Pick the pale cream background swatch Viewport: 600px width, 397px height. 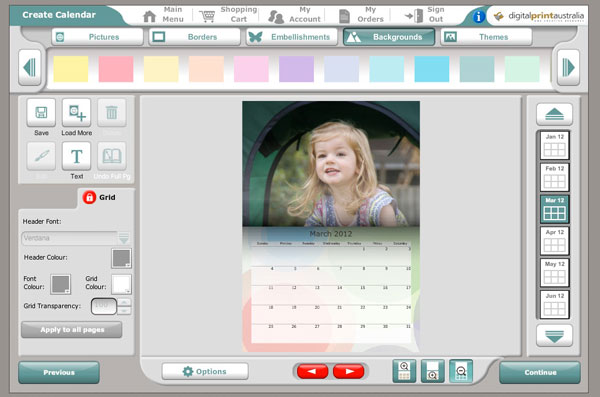coord(161,69)
